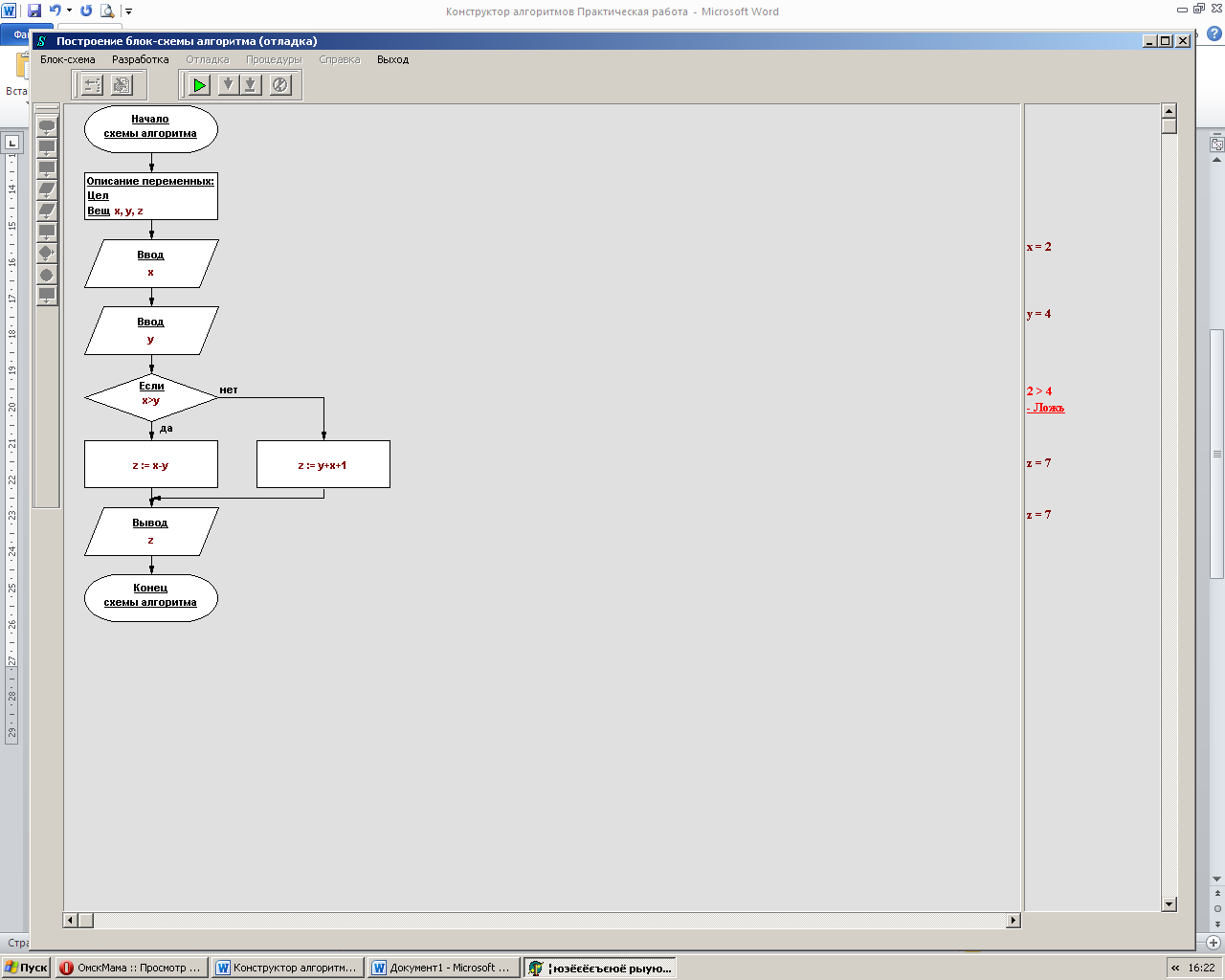
Task: Open the Справка menu
Action: point(340,59)
